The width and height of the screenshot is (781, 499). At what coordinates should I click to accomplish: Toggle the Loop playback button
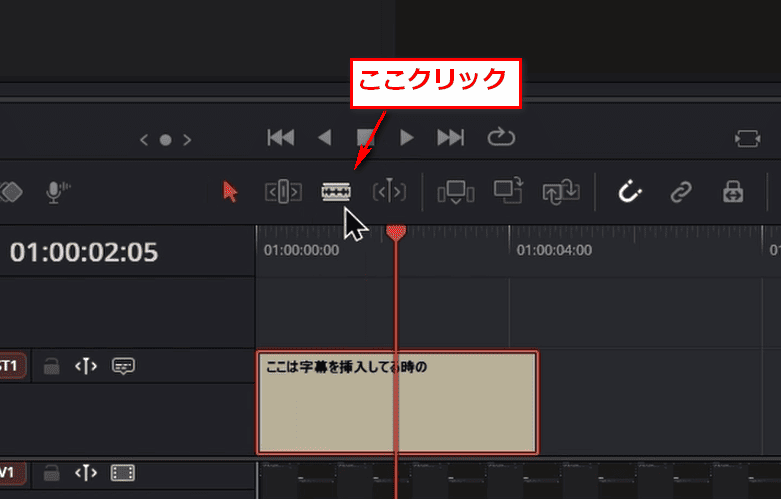click(x=499, y=138)
